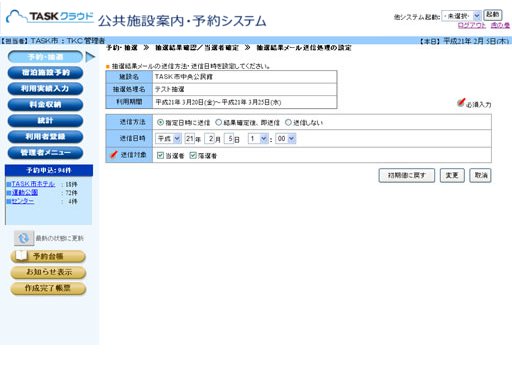Open the minutes dropdown showing 00
512x366 pixels.
286,139
